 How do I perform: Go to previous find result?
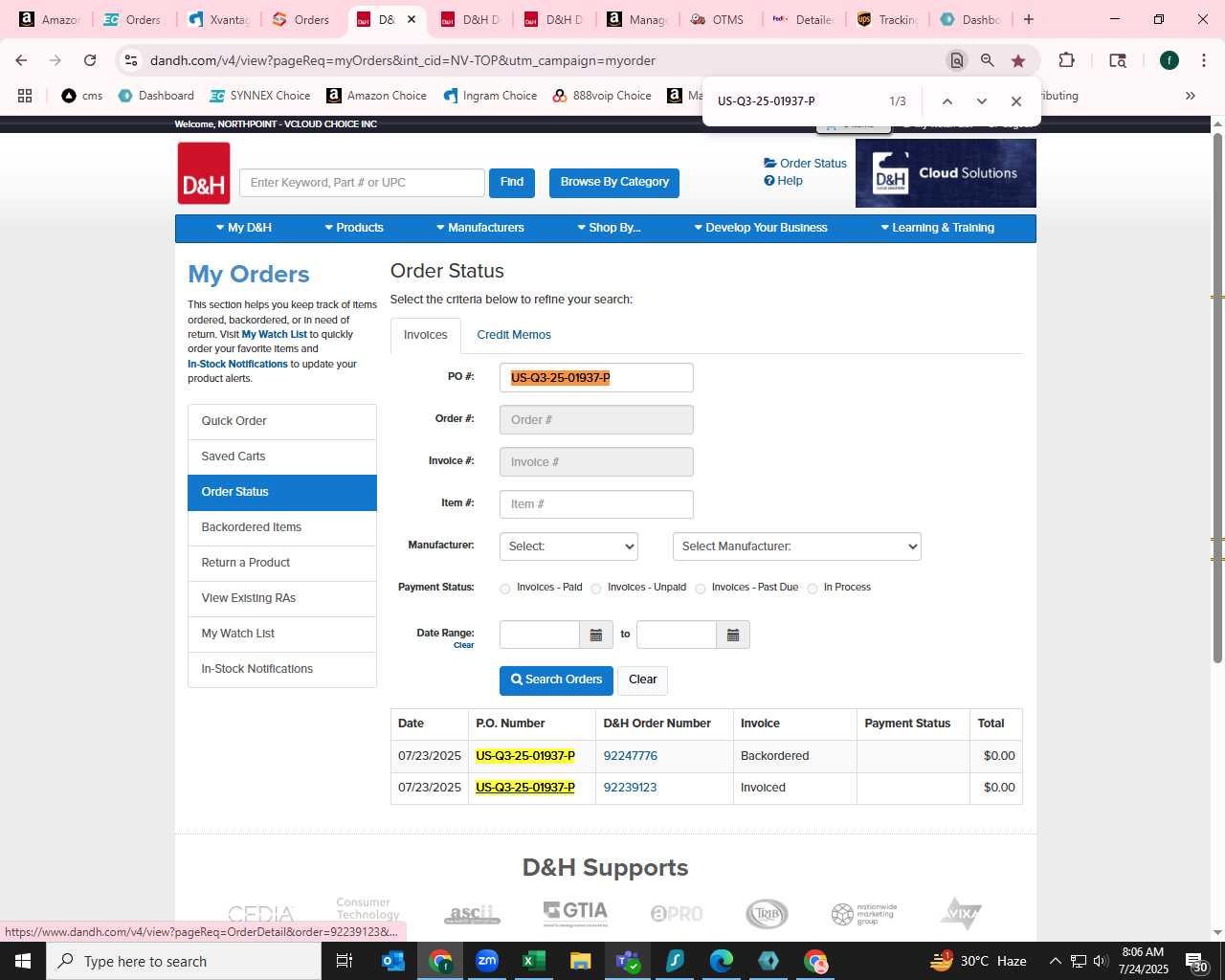click(x=947, y=101)
